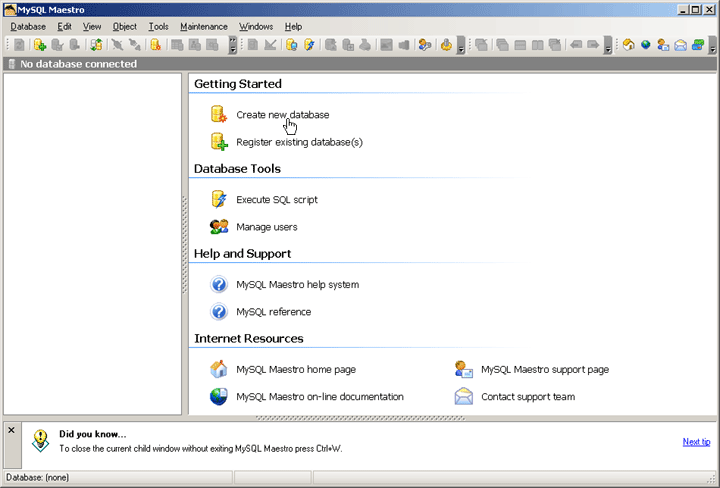Click the Register database toolbar icon with green plus
The image size is (720, 488).
39,45
